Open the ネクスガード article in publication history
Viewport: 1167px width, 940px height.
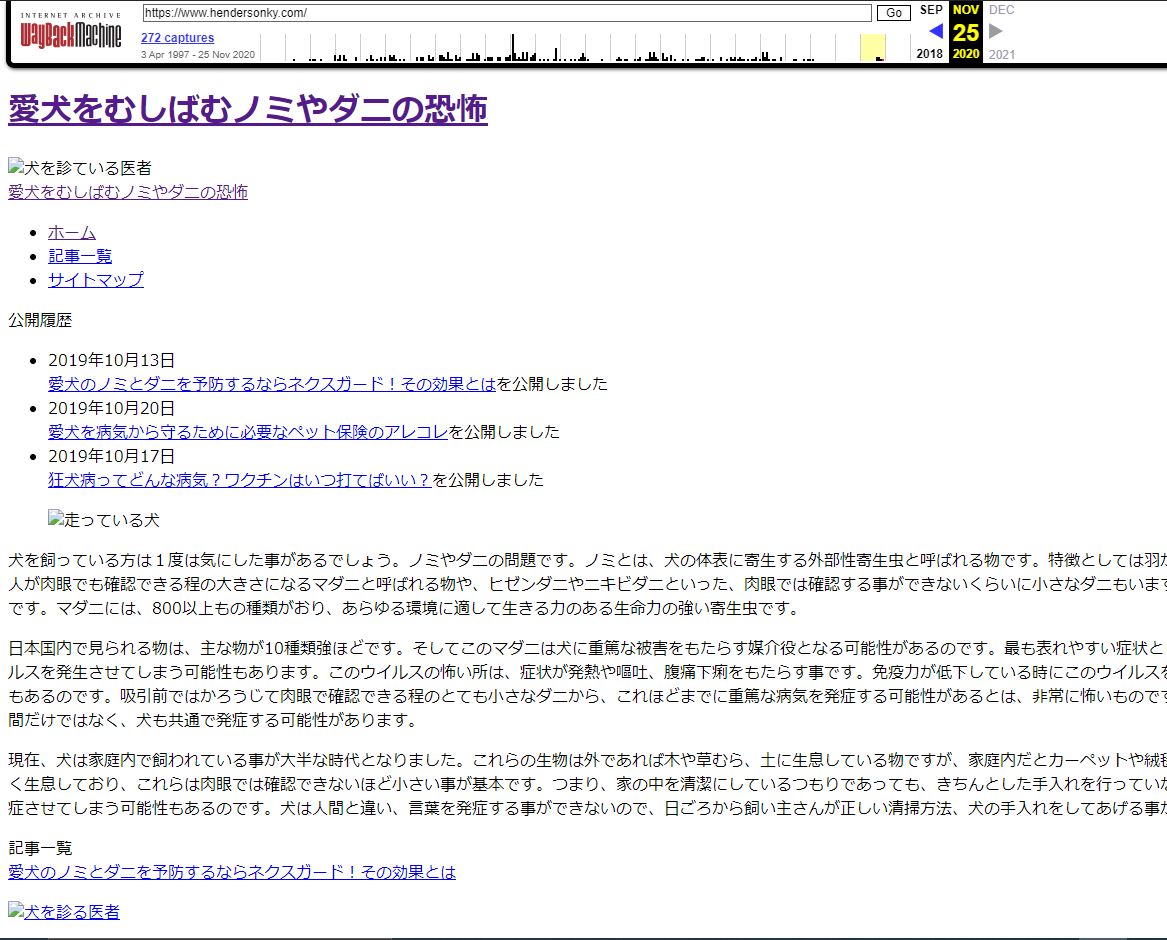[x=272, y=384]
